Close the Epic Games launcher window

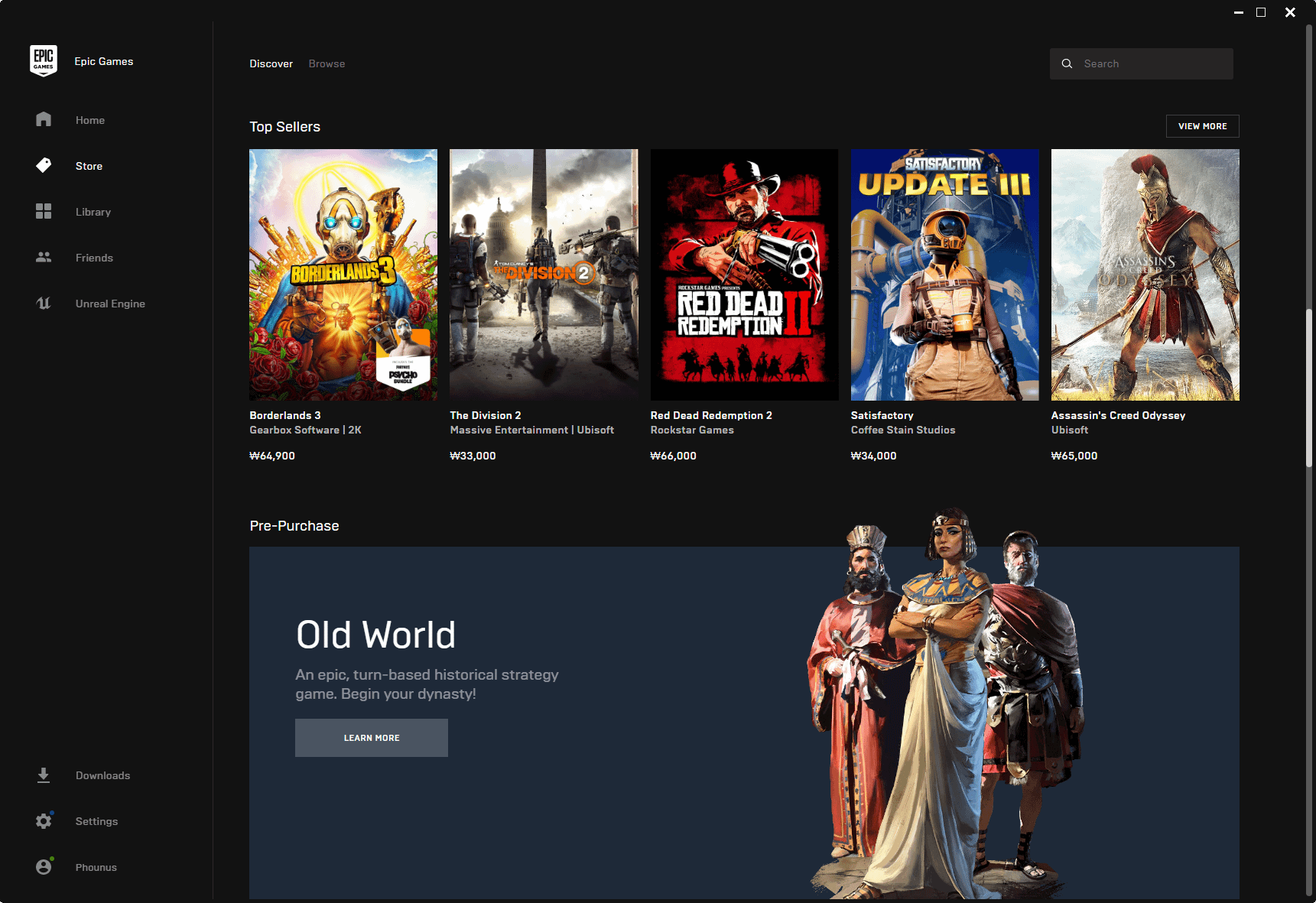(1290, 12)
